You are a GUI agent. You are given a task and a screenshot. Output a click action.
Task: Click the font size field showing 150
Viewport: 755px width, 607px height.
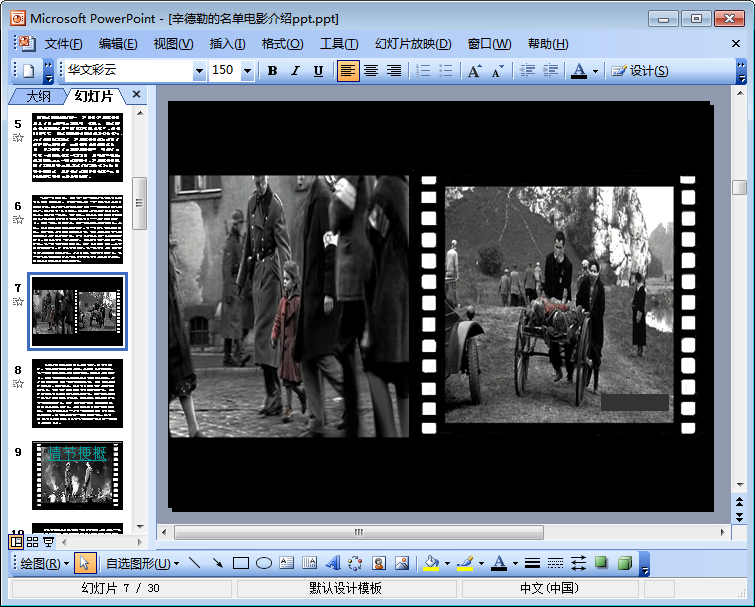pos(224,71)
